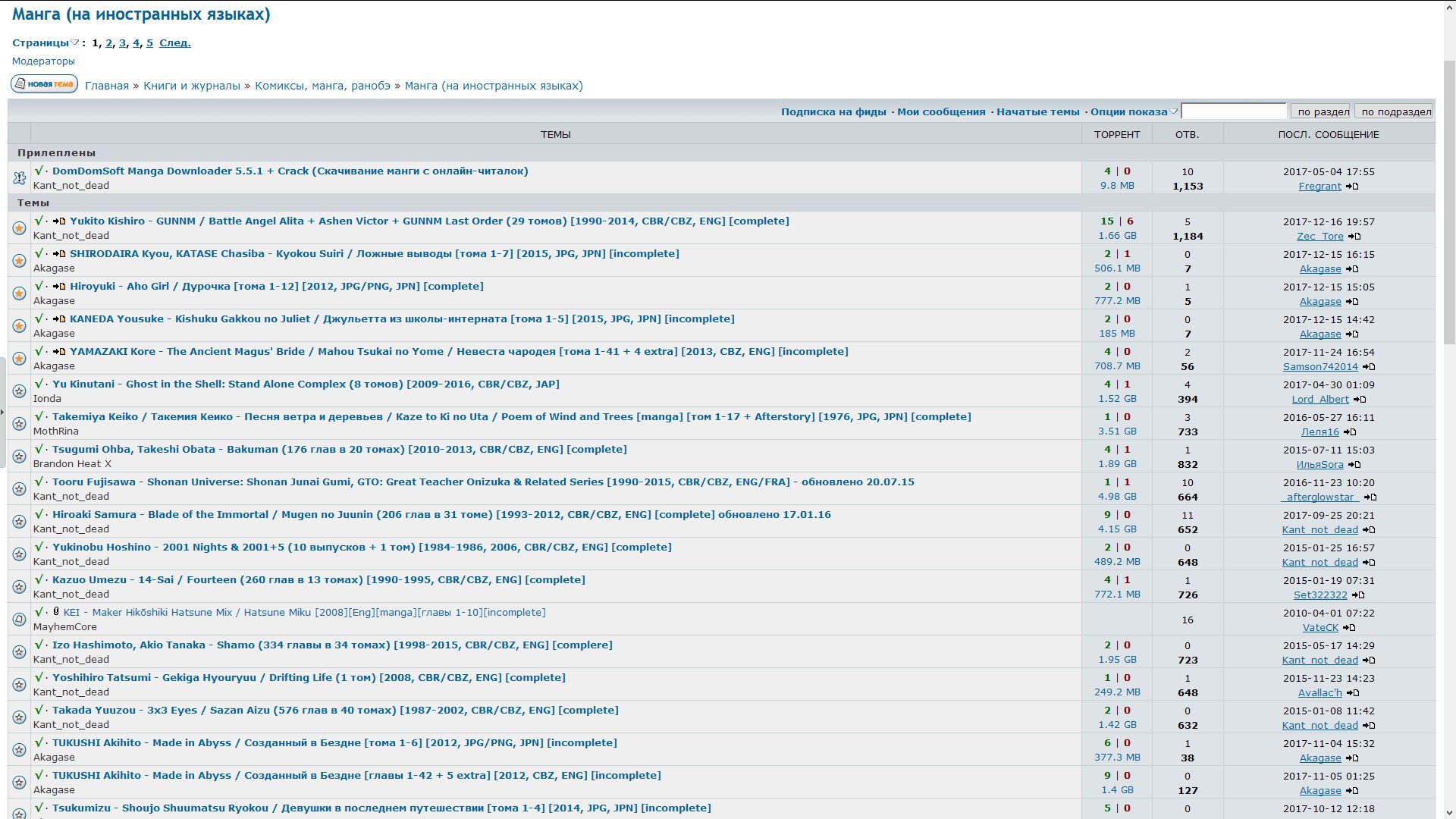1456x819 pixels.
Task: Click the last-post arrow icon next to Set322322
Action: [1358, 595]
